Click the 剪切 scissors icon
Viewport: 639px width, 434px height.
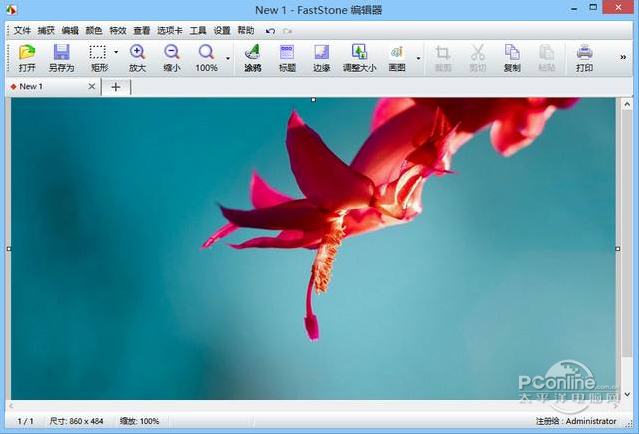[x=478, y=58]
